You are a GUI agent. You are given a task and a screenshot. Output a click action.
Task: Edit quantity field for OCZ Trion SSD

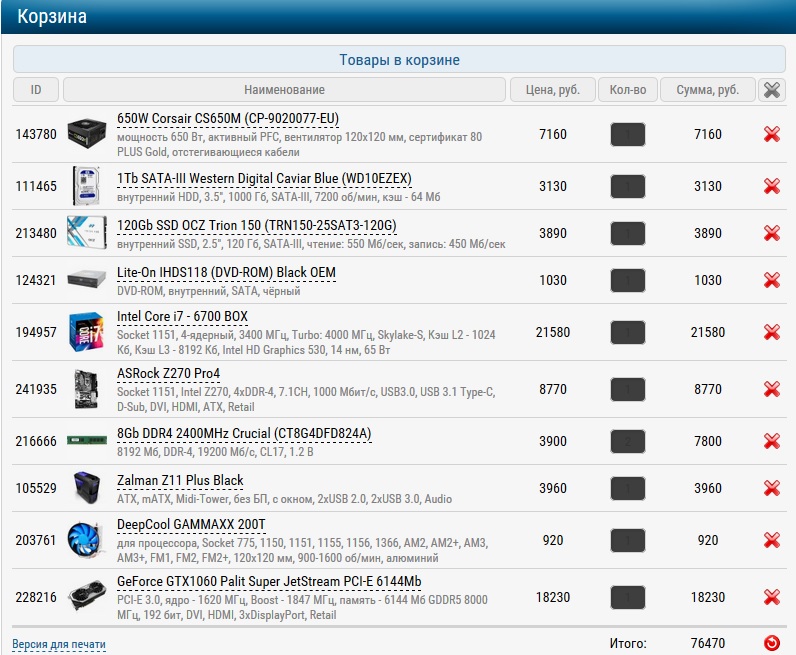coord(627,234)
